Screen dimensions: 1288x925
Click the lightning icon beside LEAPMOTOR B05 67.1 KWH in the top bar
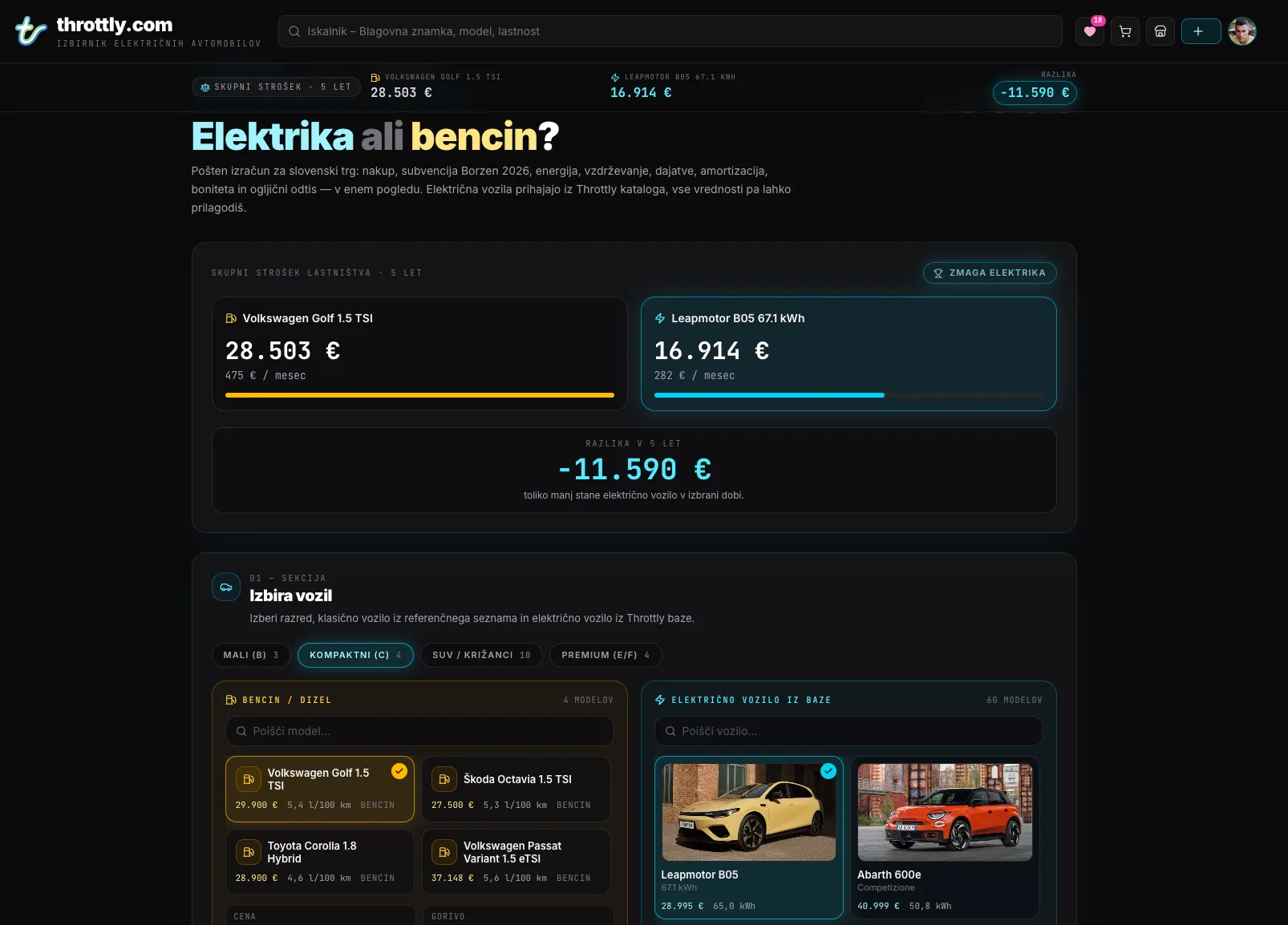615,78
